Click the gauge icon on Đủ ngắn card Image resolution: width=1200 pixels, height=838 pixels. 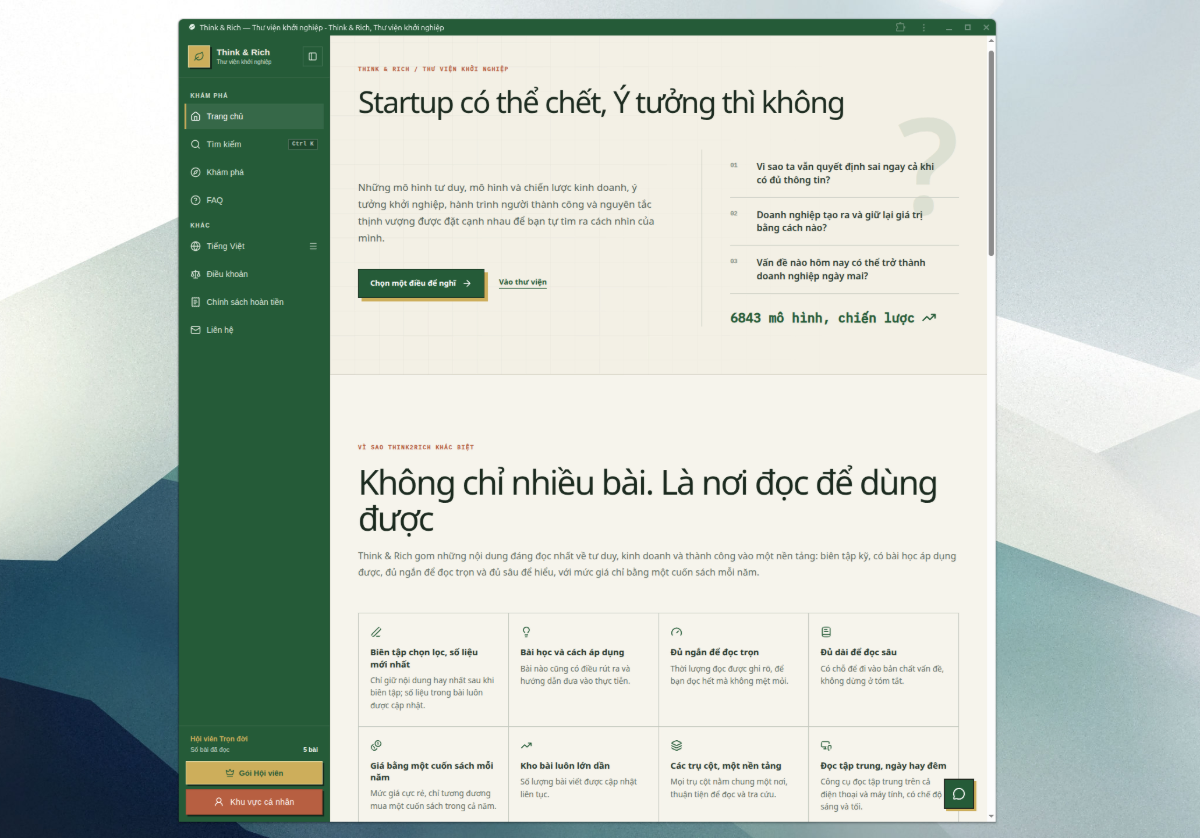[x=676, y=632]
